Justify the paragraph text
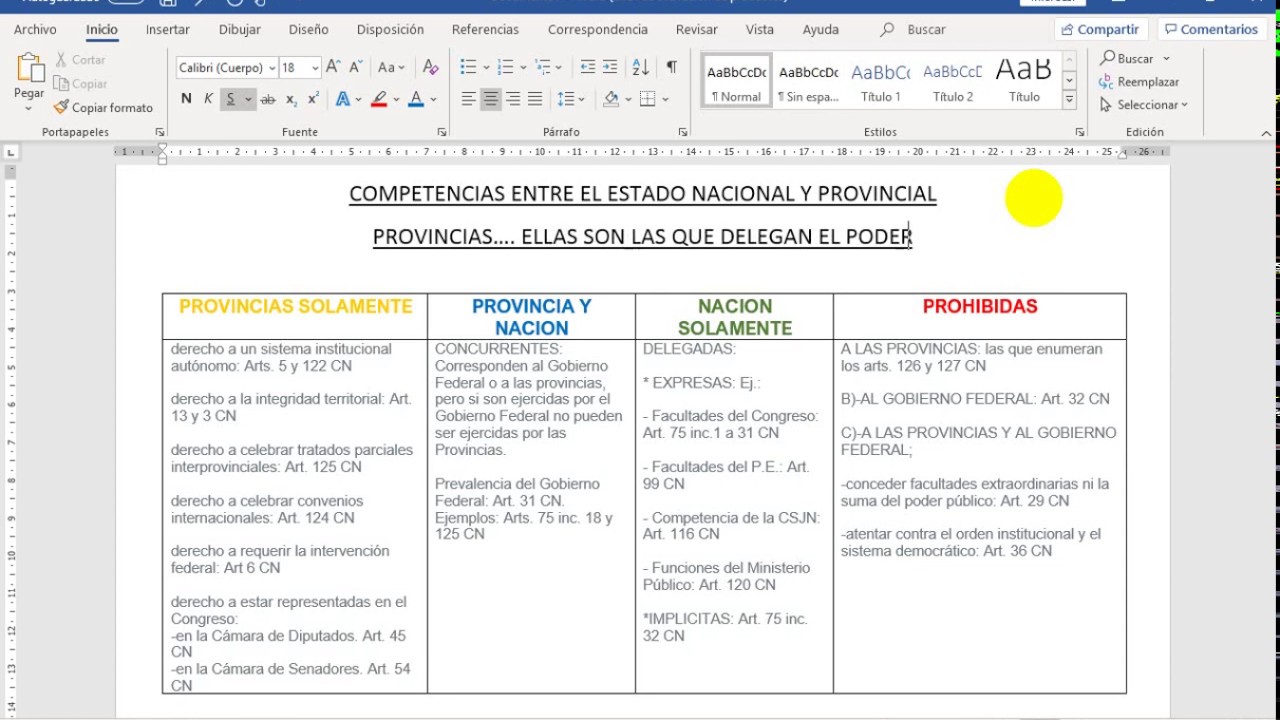 (535, 99)
